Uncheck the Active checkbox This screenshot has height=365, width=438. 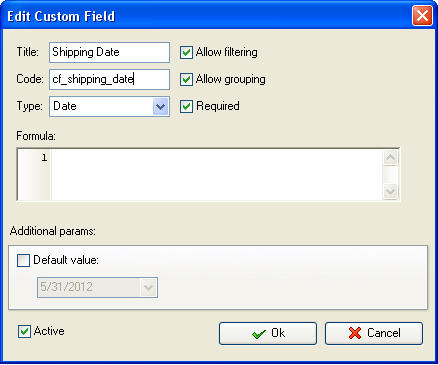[x=24, y=331]
